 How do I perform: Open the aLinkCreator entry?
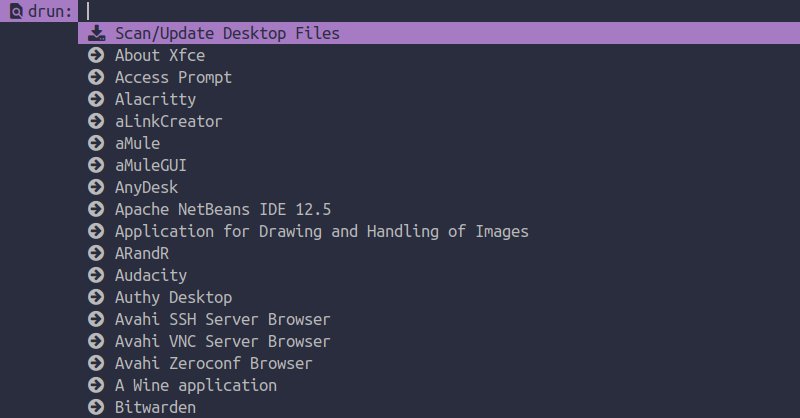pyautogui.click(x=439, y=121)
